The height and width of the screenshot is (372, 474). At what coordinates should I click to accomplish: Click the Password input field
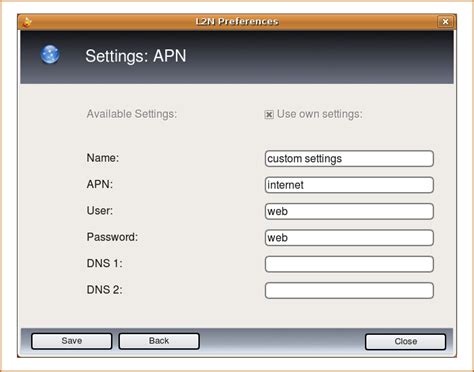click(x=349, y=238)
